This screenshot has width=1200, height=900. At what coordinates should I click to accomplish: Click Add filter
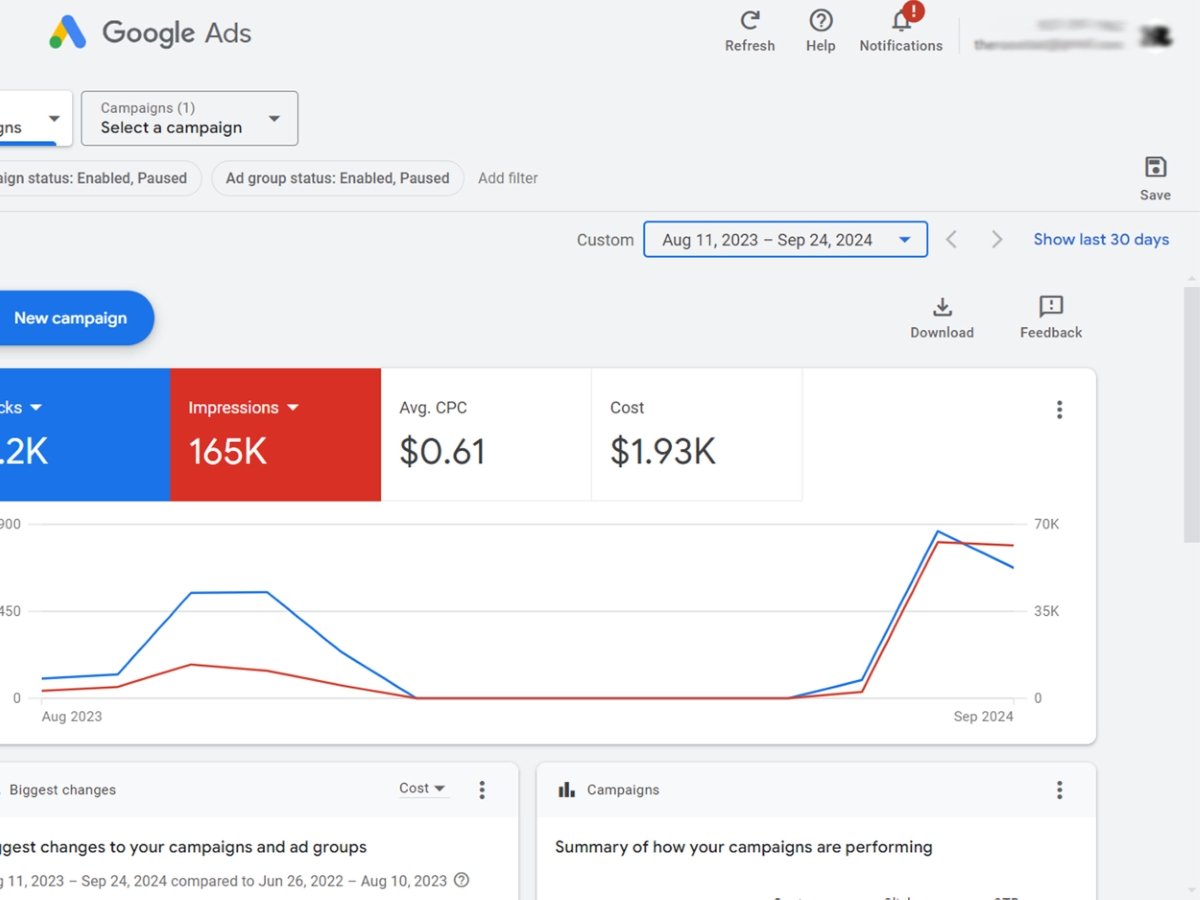(508, 178)
